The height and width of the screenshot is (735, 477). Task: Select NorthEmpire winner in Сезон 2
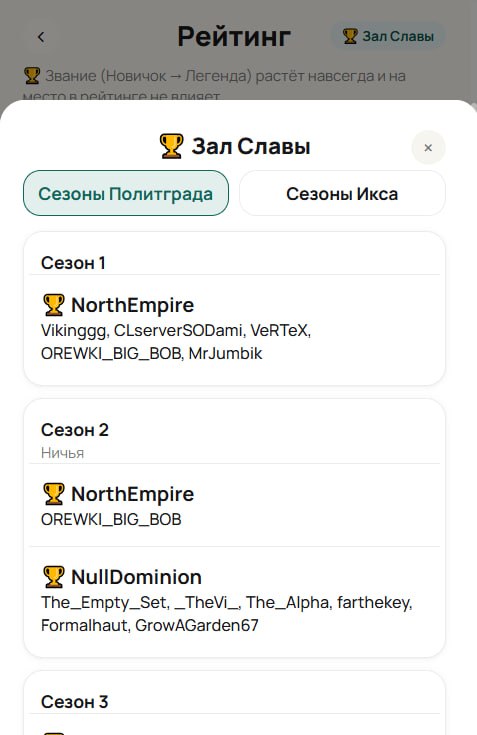click(133, 494)
